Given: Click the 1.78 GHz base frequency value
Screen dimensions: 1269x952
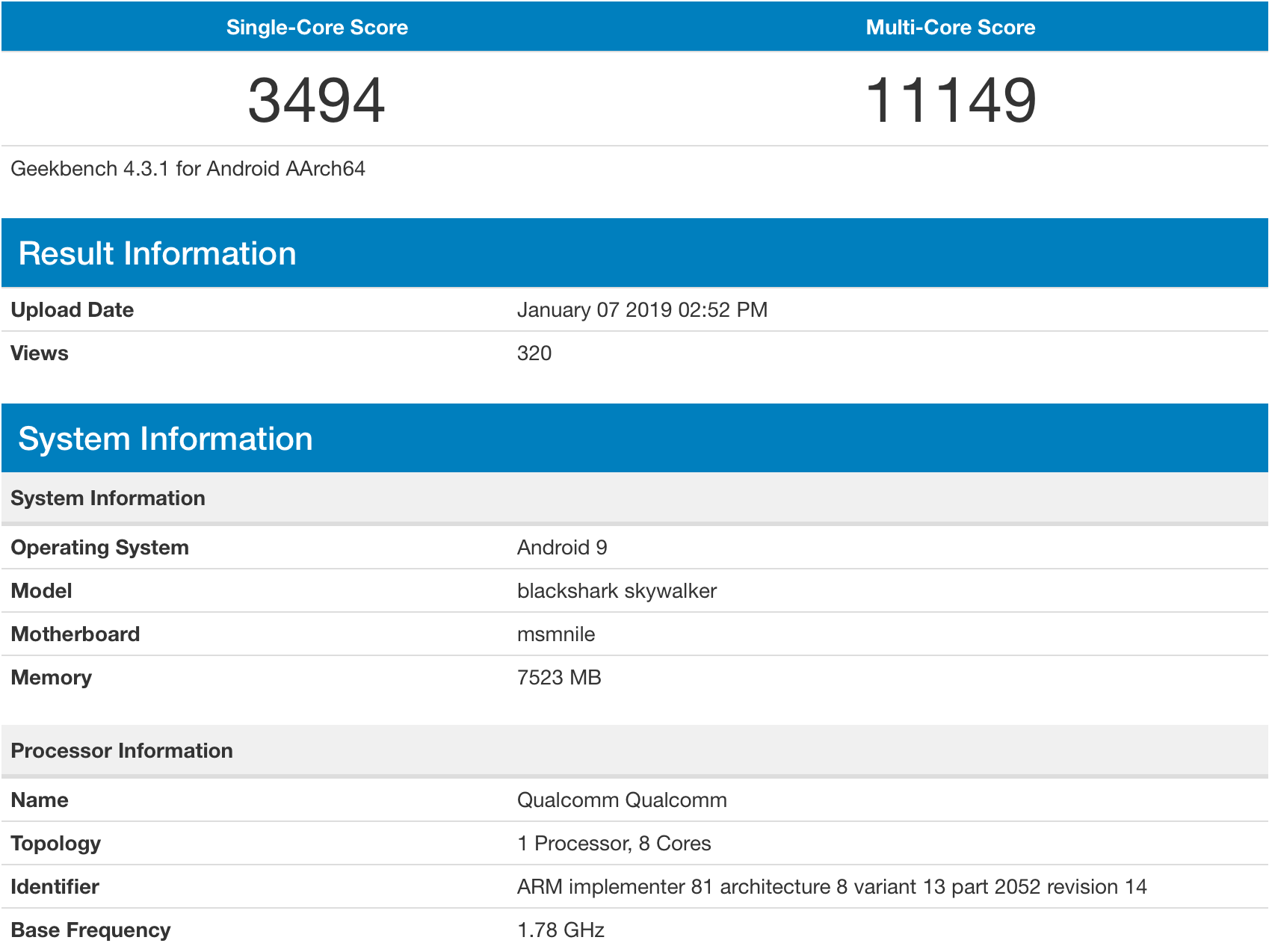Looking at the screenshot, I should coord(561,930).
